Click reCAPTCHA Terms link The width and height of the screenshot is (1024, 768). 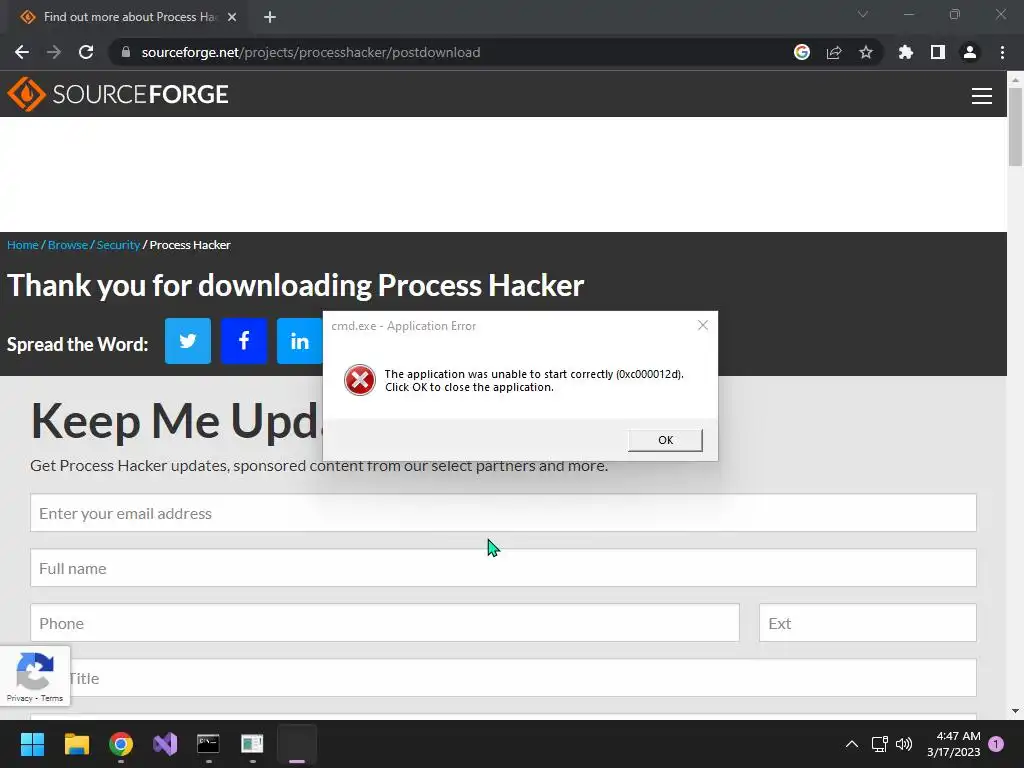pyautogui.click(x=52, y=698)
